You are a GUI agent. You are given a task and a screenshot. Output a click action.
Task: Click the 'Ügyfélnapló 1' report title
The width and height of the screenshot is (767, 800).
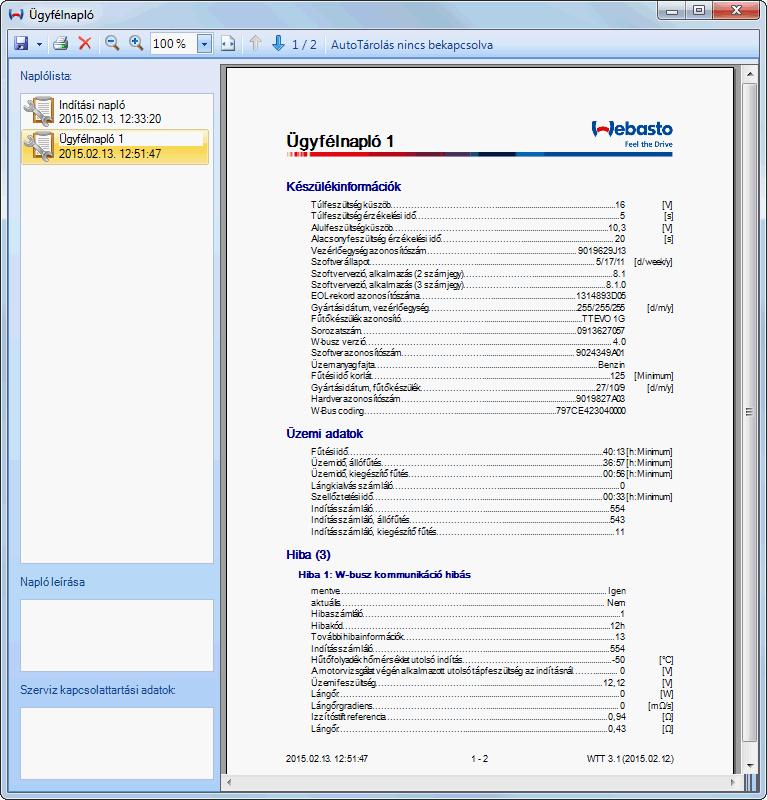tap(340, 141)
